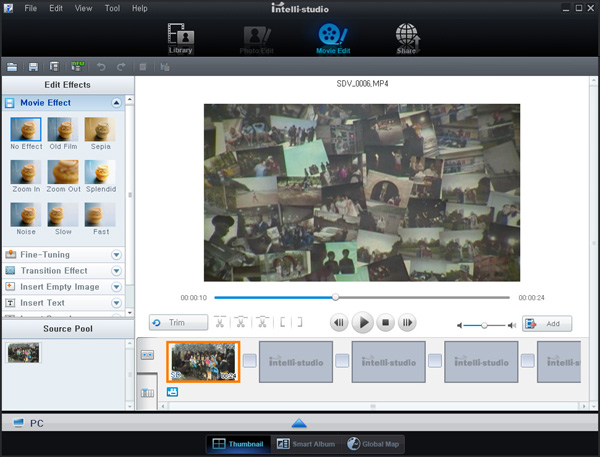
Task: Apply the Zoom Out effect
Action: (63, 176)
